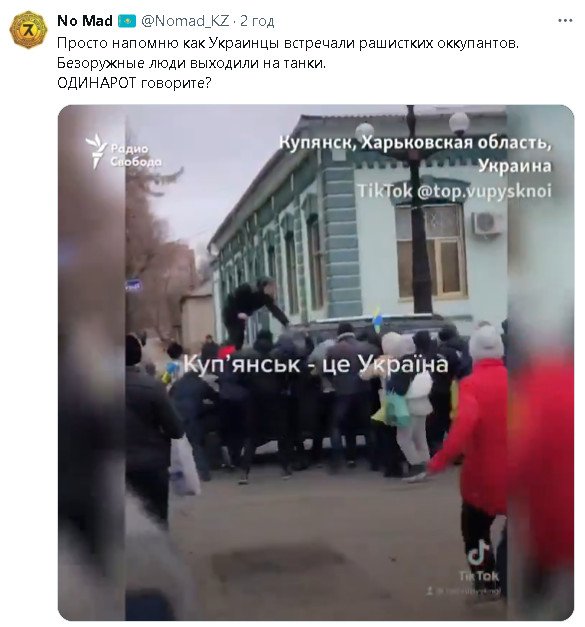Click the 'Куп'янськ - це Україна' caption
Screen dimensions: 585x627
coord(315,364)
